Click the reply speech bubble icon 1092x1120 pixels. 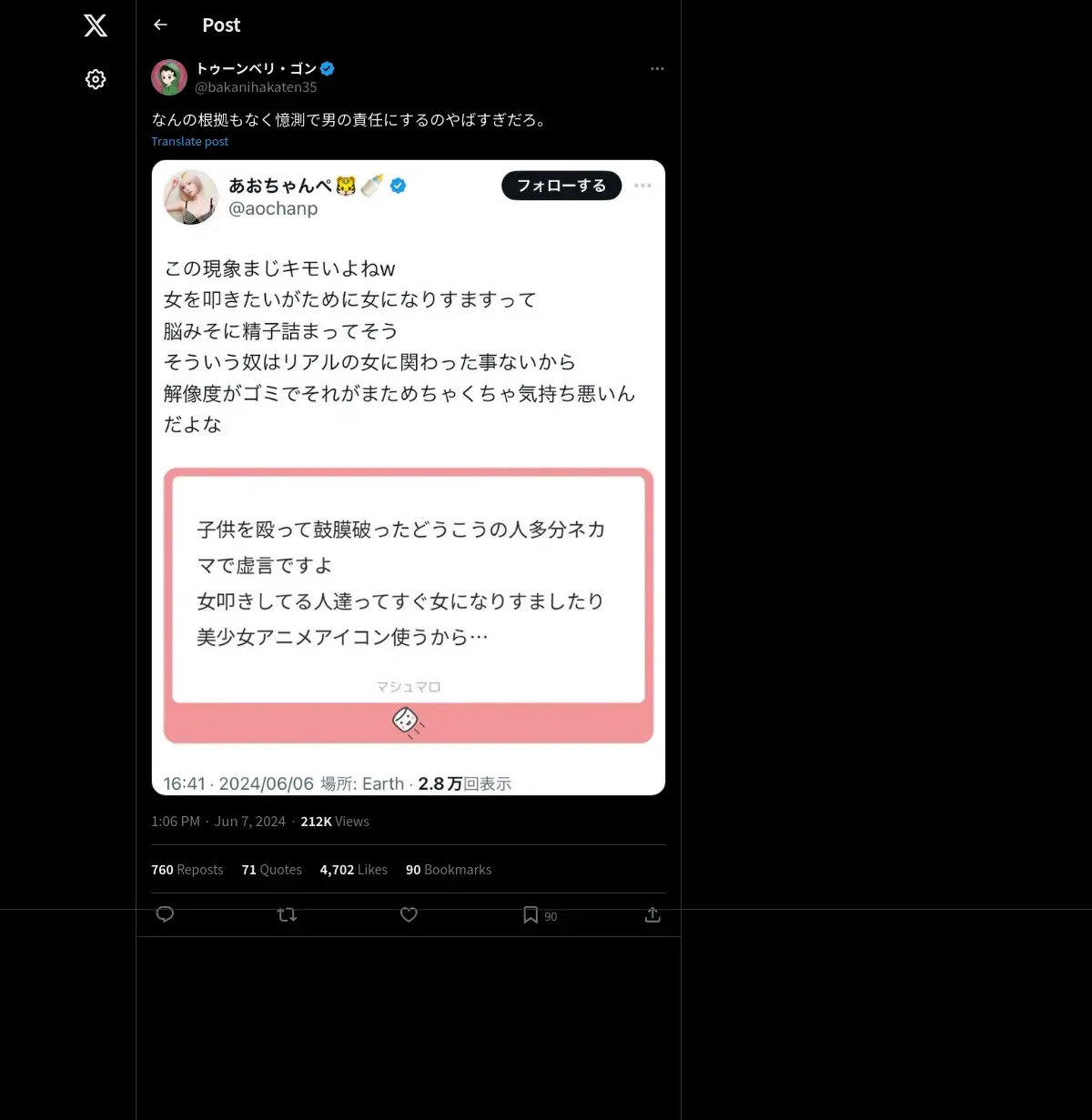165,914
